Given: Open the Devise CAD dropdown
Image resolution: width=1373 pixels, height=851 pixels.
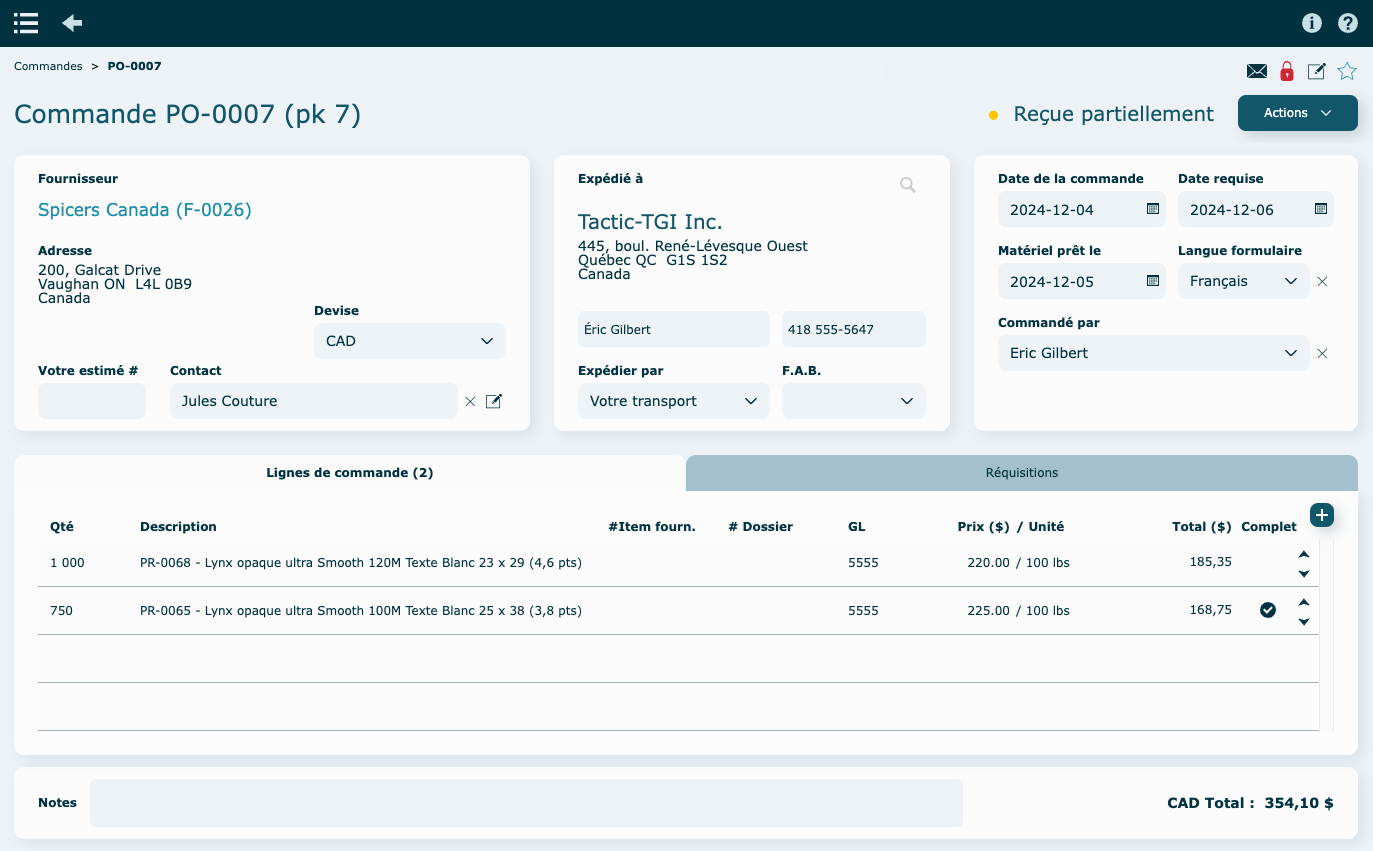Looking at the screenshot, I should tap(410, 341).
